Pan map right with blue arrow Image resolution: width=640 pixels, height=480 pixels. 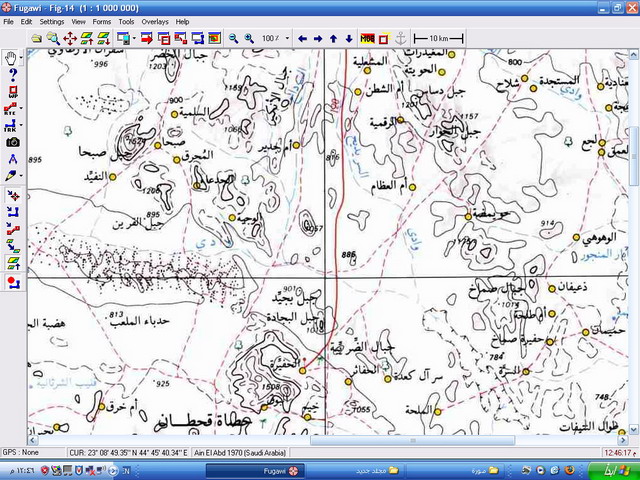pyautogui.click(x=318, y=39)
